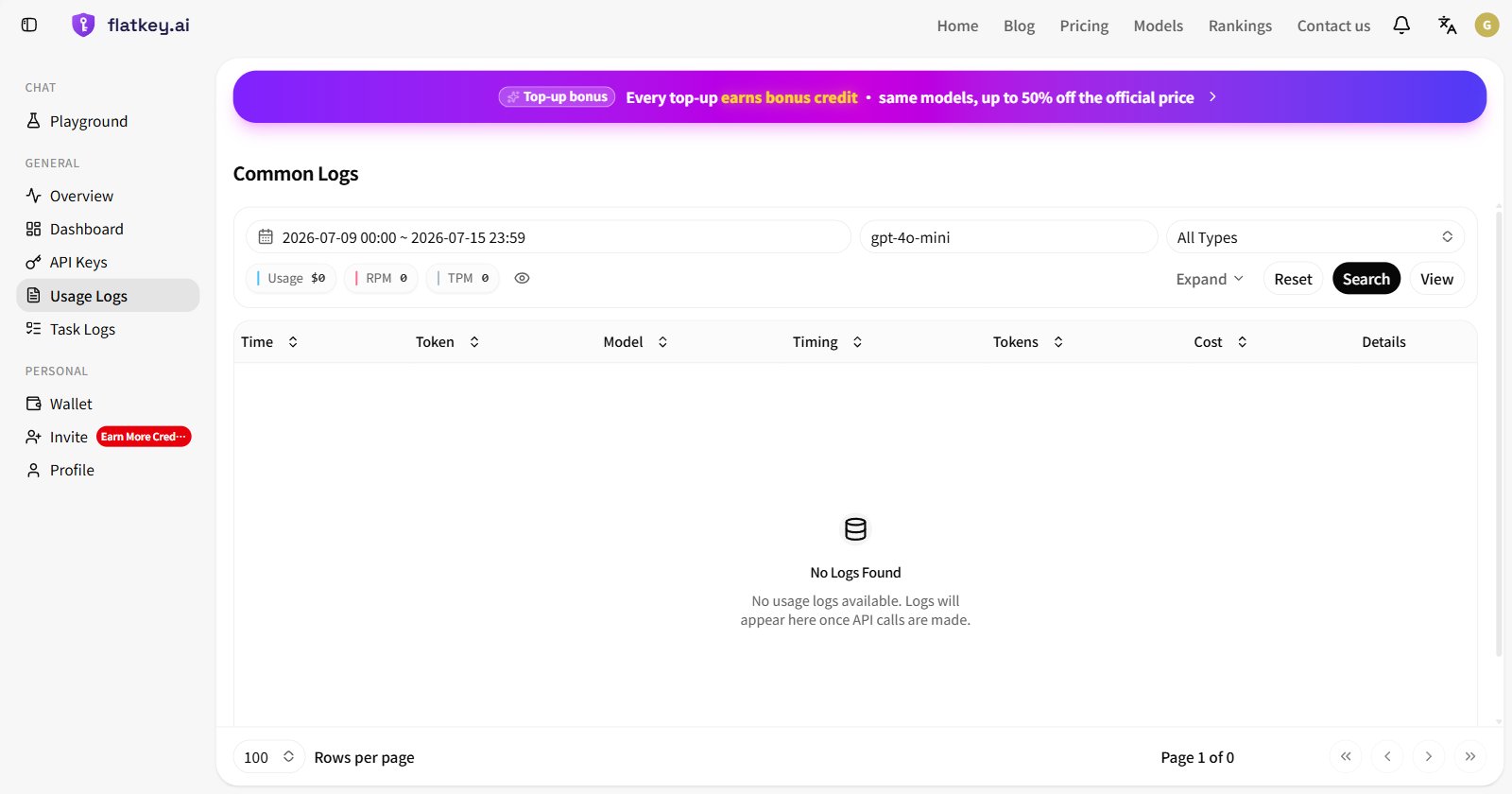Sort logs by Model column
The height and width of the screenshot is (794, 1512).
tap(636, 342)
